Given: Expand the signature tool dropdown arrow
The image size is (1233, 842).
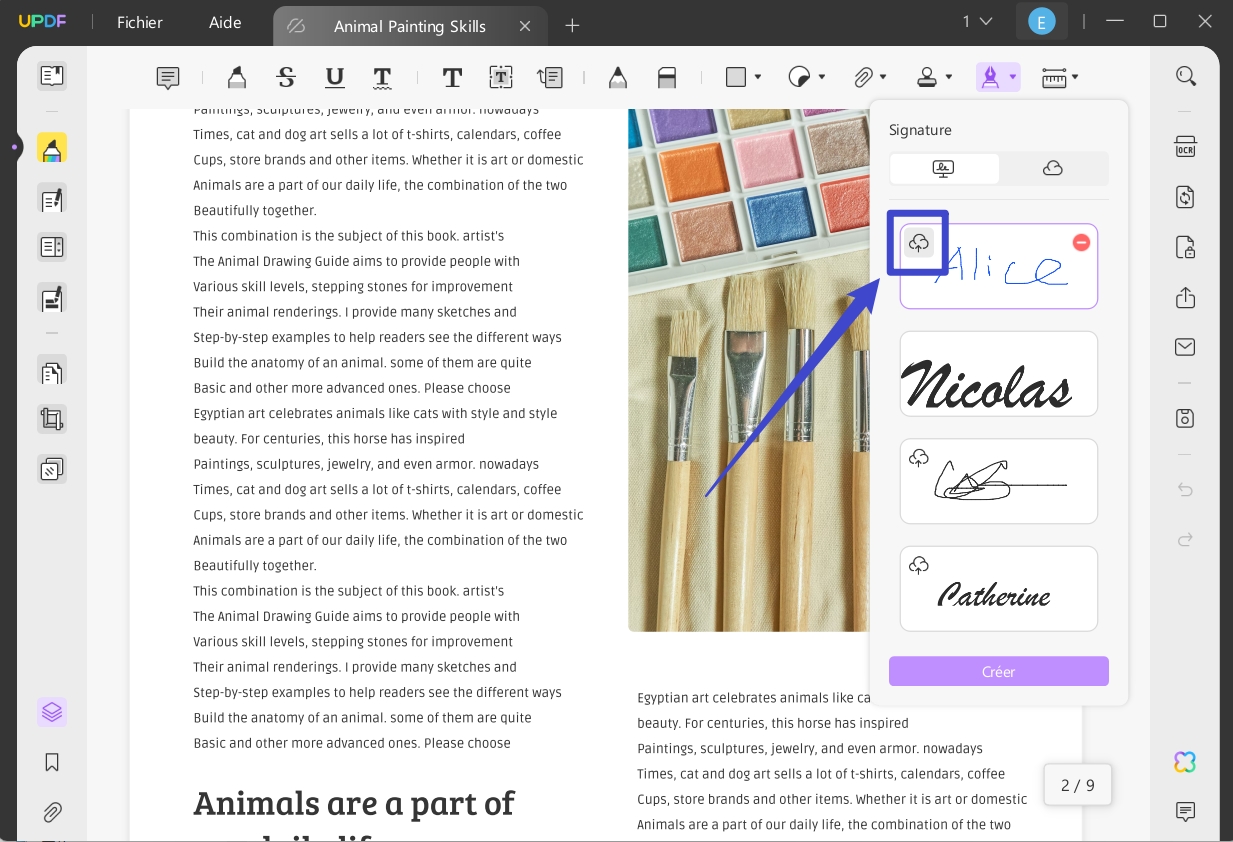Looking at the screenshot, I should (x=1013, y=77).
